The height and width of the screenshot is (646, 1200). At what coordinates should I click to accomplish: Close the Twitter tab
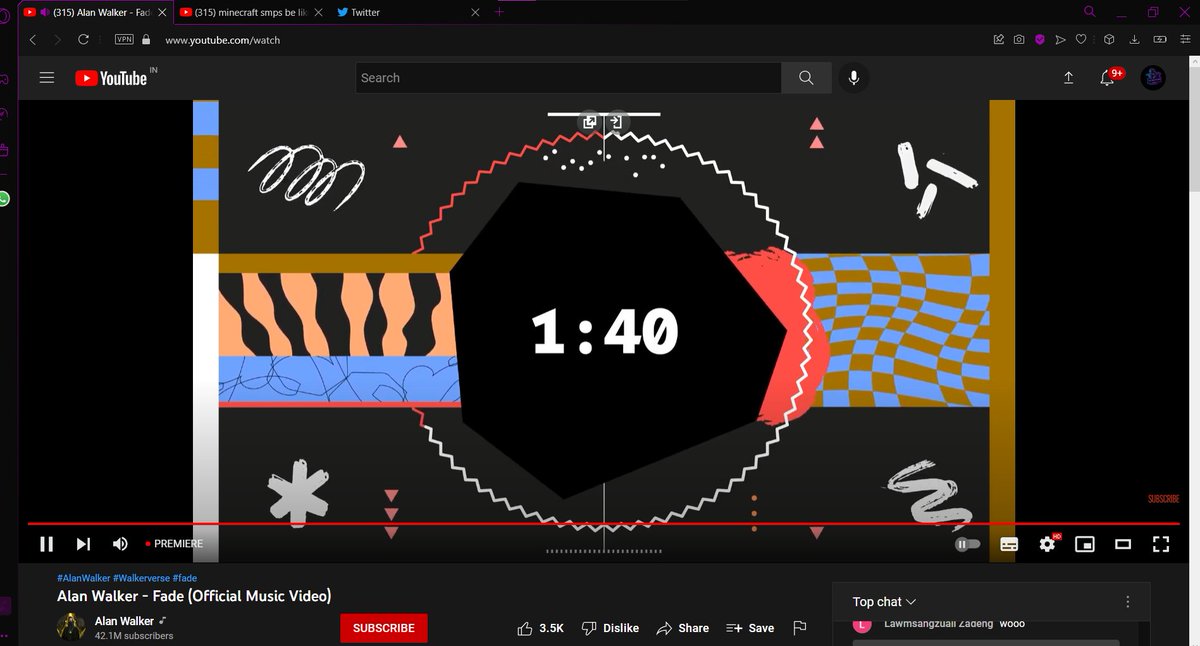click(474, 12)
